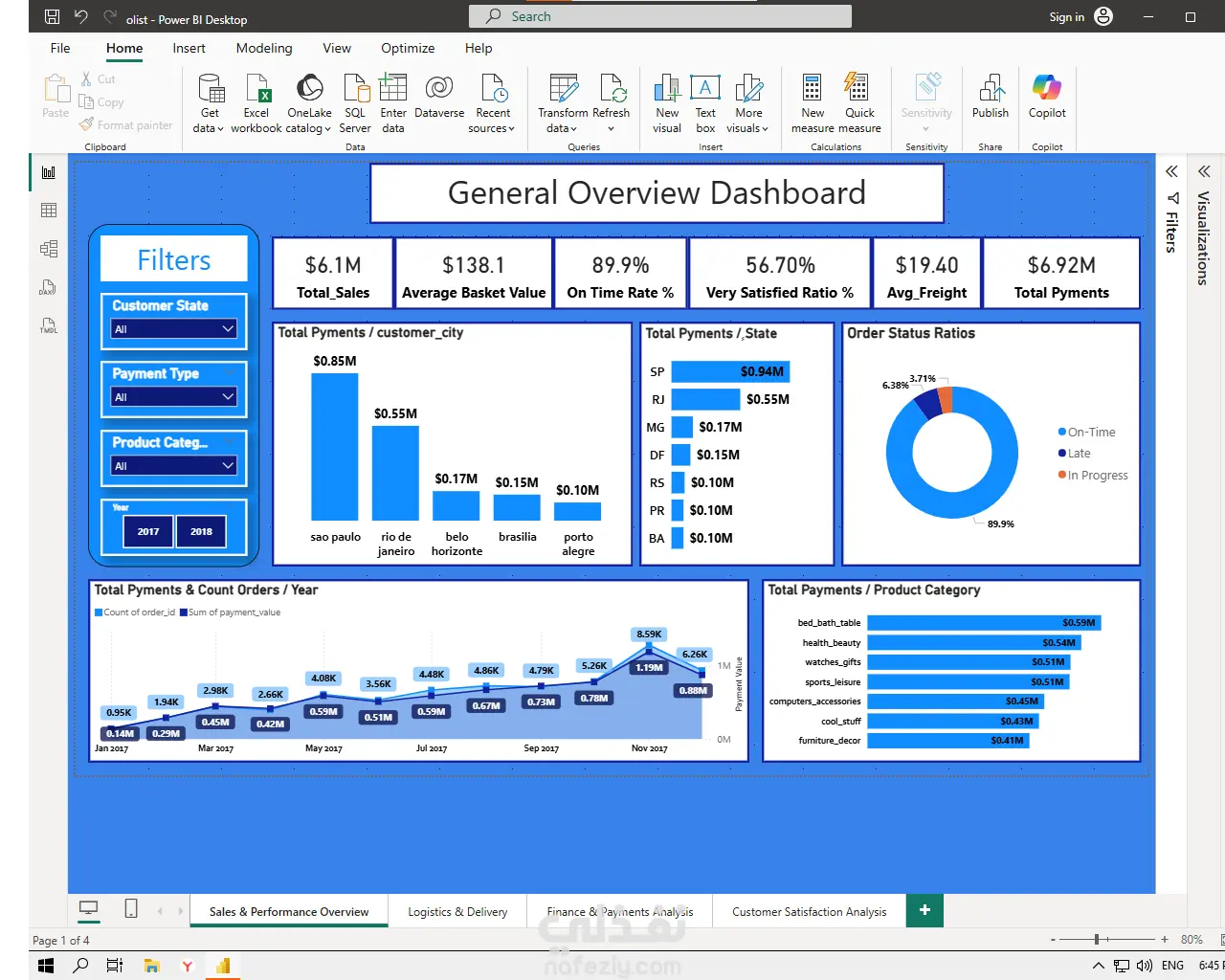Click the Redo arrow in the title bar
1225x980 pixels.
[x=110, y=17]
